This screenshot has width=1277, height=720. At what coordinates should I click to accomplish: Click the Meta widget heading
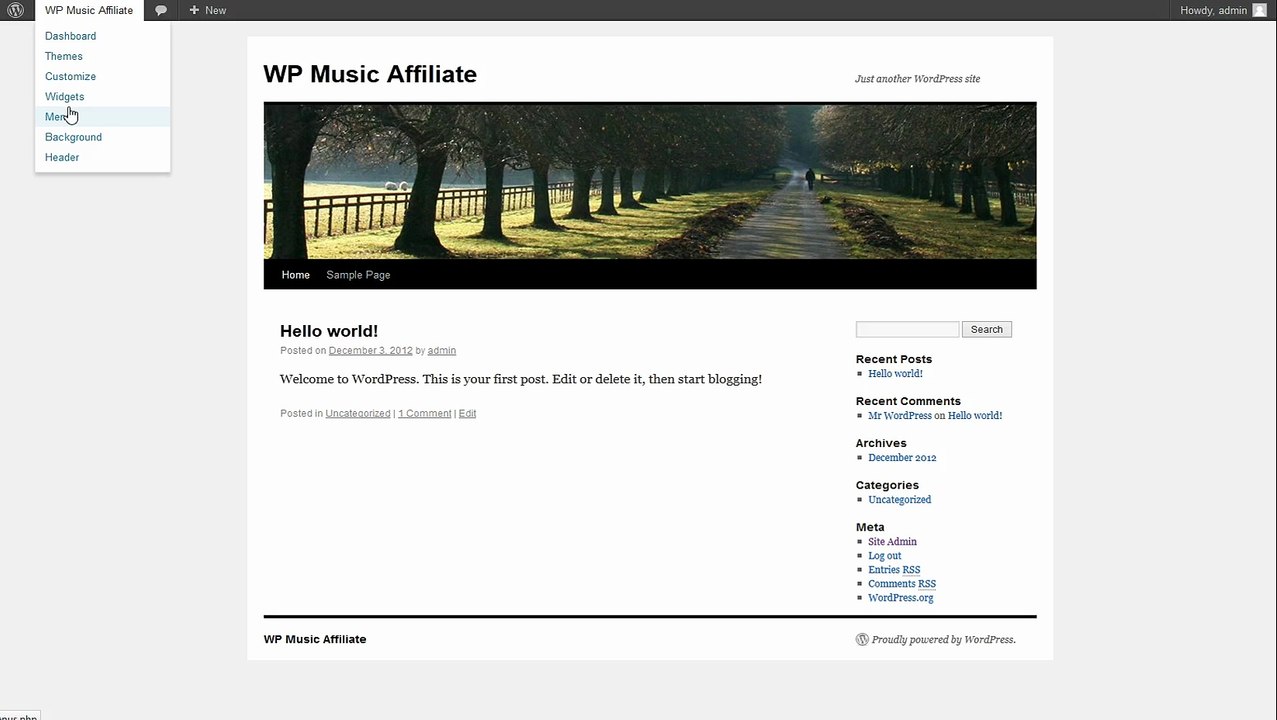click(870, 527)
